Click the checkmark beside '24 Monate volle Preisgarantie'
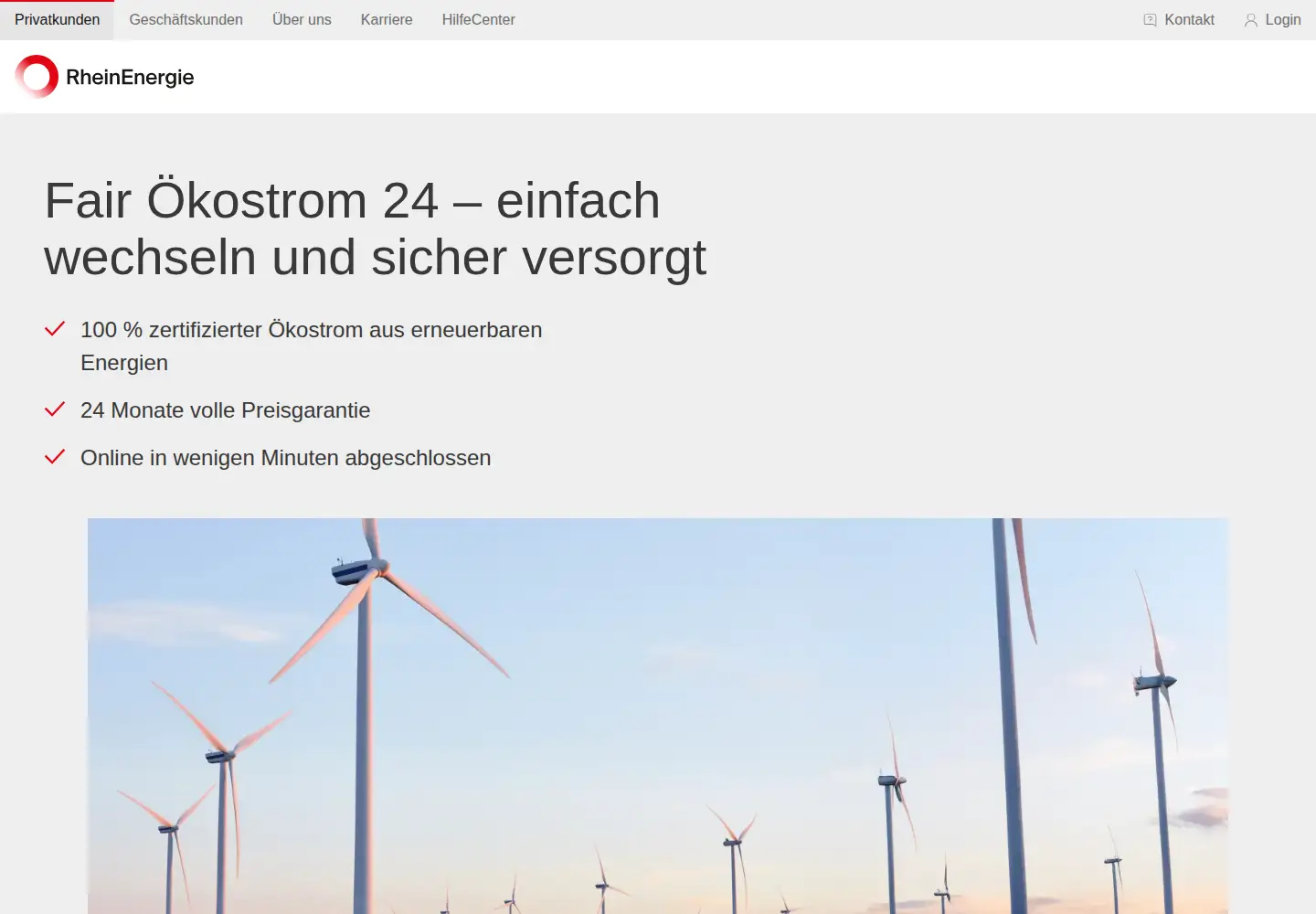 [x=55, y=409]
